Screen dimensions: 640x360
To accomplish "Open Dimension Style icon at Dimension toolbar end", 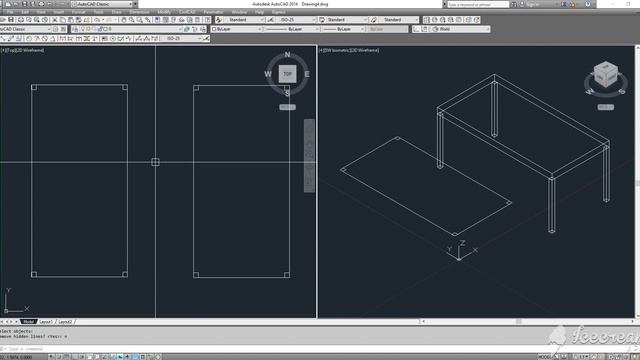I will point(207,38).
